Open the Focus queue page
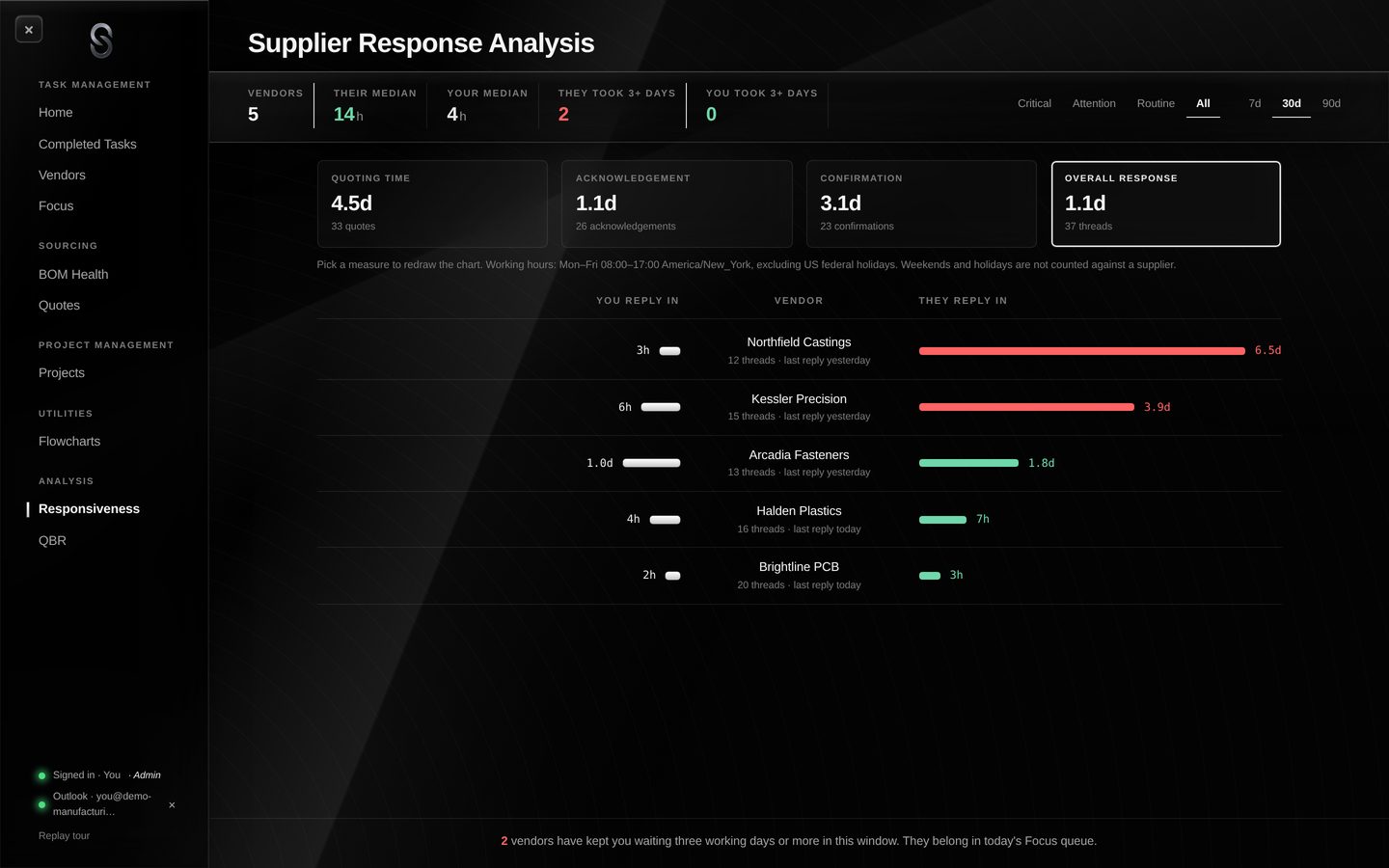 [56, 205]
